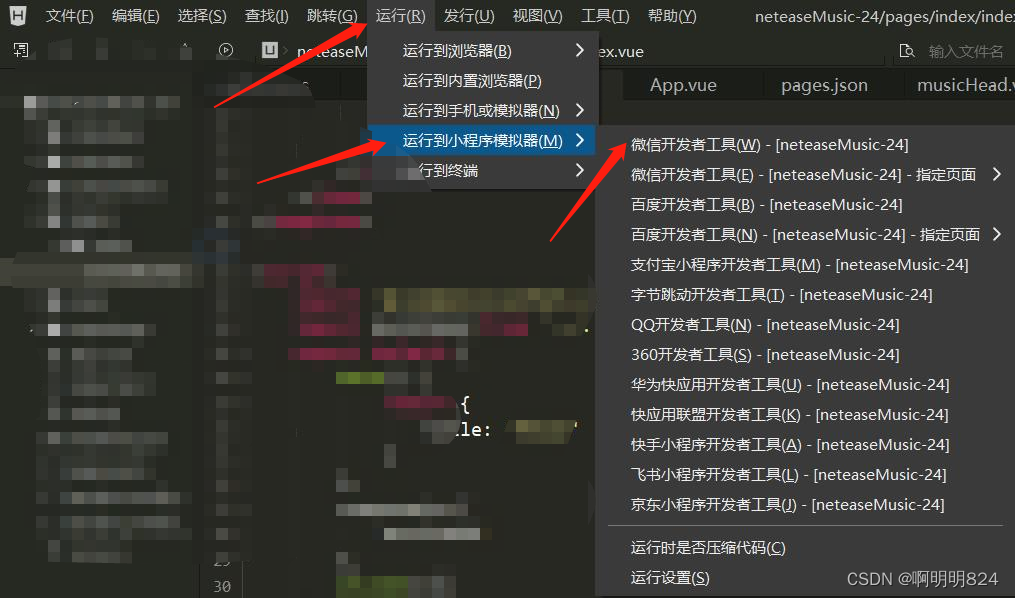
Task: Open the 工具(T) menu
Action: 605,16
